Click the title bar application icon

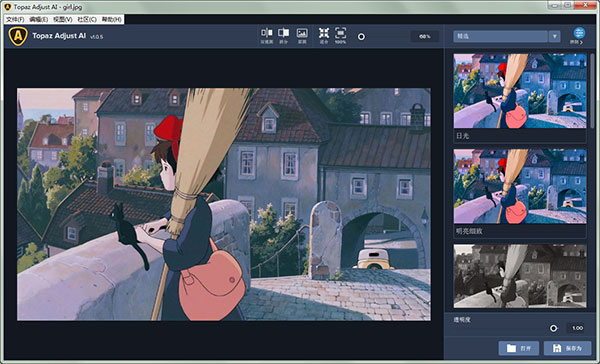point(7,7)
